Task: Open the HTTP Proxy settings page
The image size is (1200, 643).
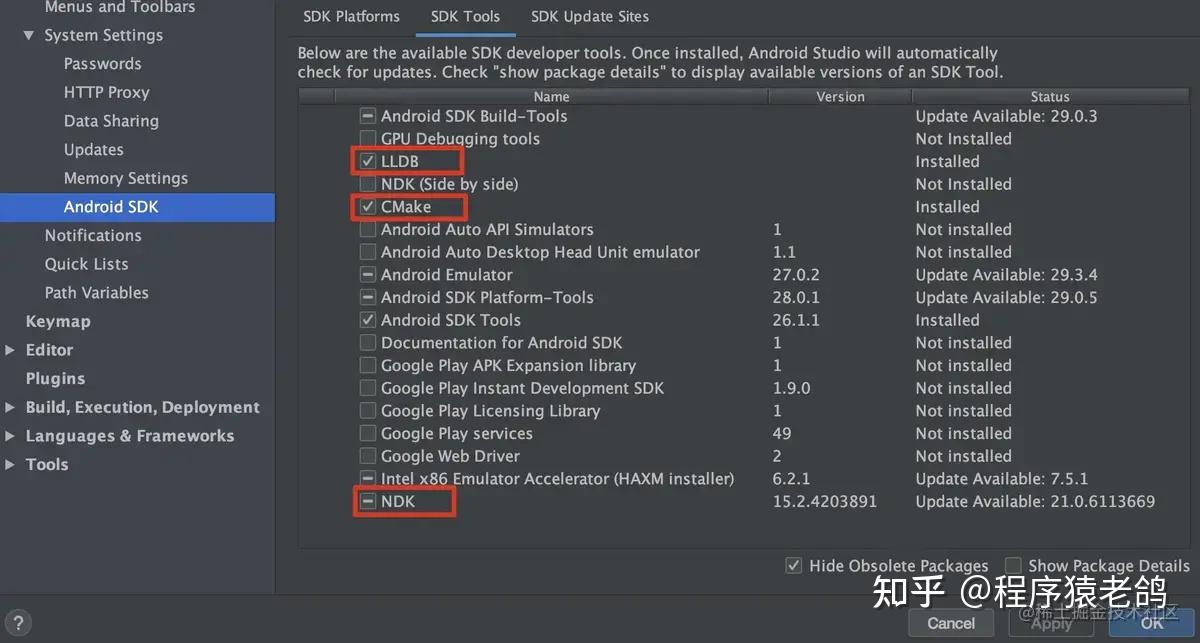Action: pos(108,92)
